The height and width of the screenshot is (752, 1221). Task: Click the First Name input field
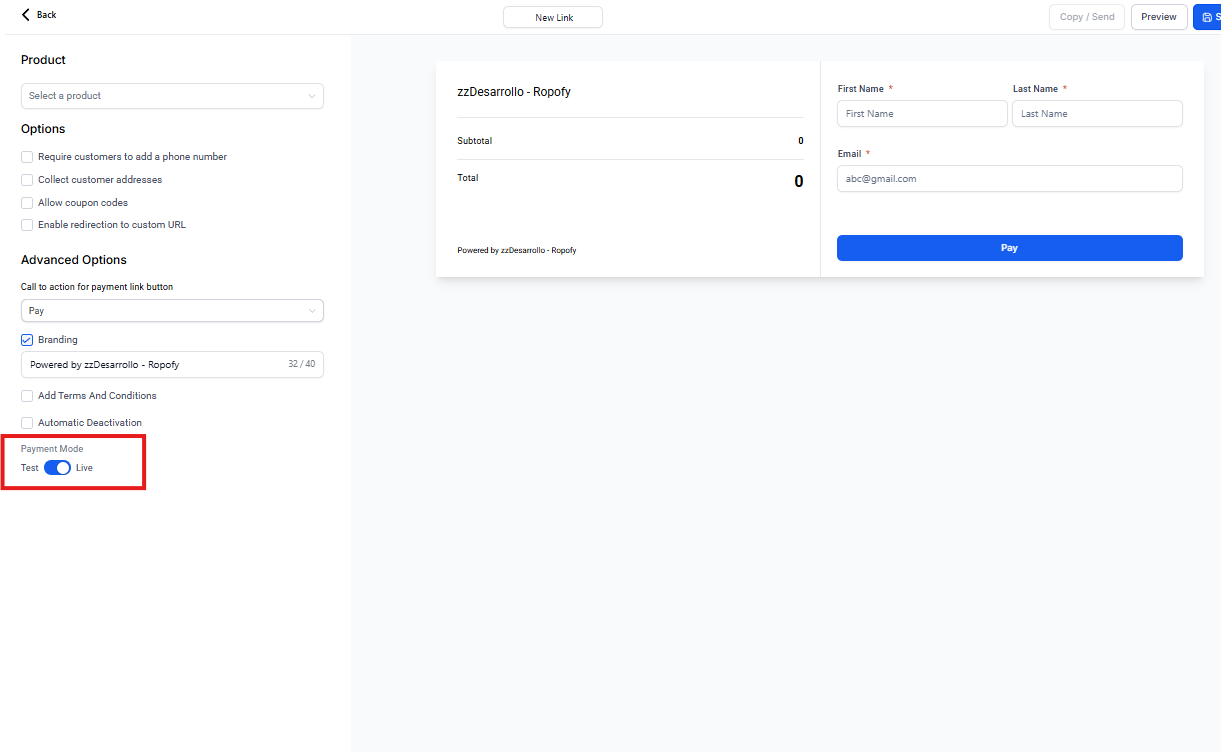coord(922,114)
